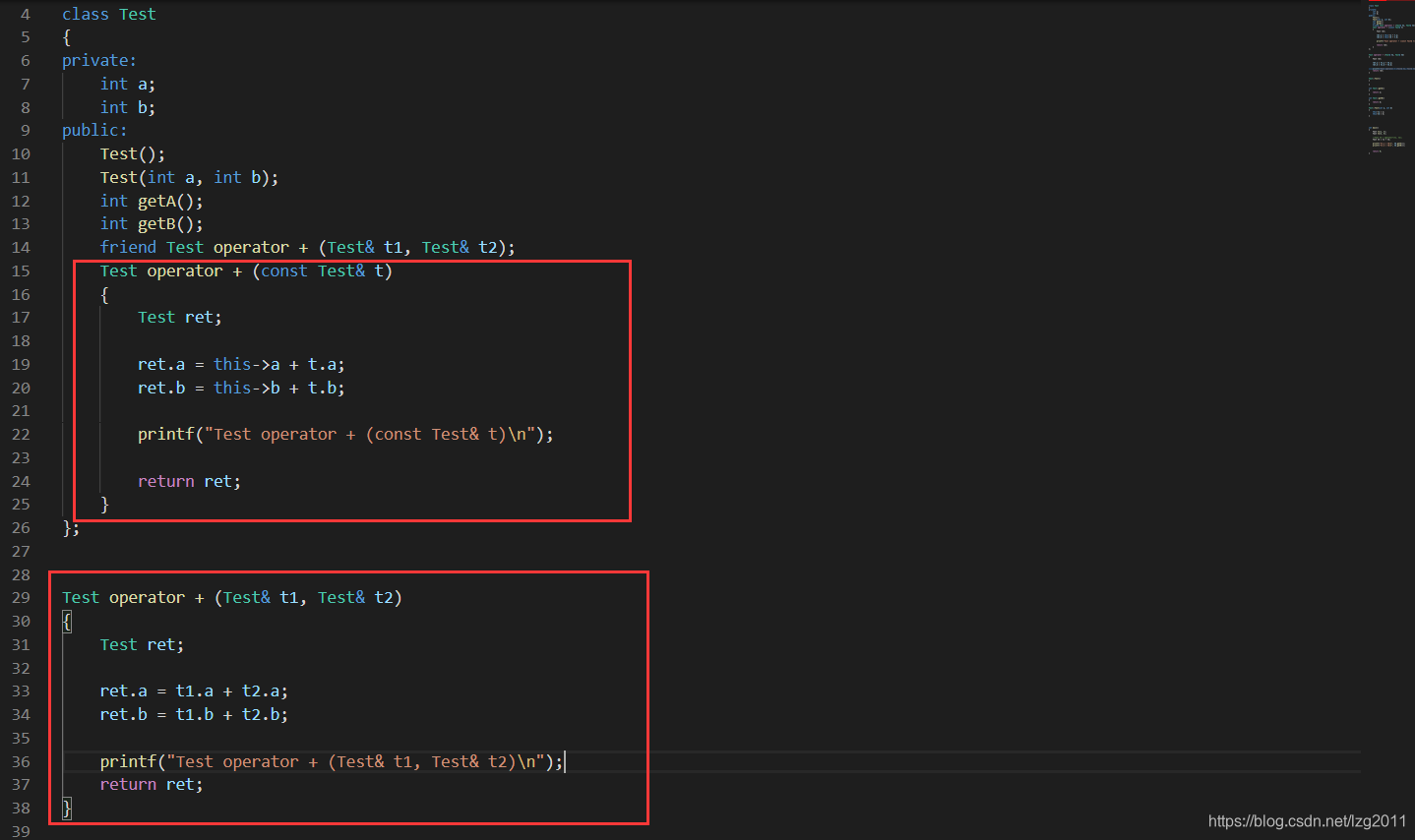1415x840 pixels.
Task: Click the 'friend' keyword on line 14
Action: coord(128,248)
